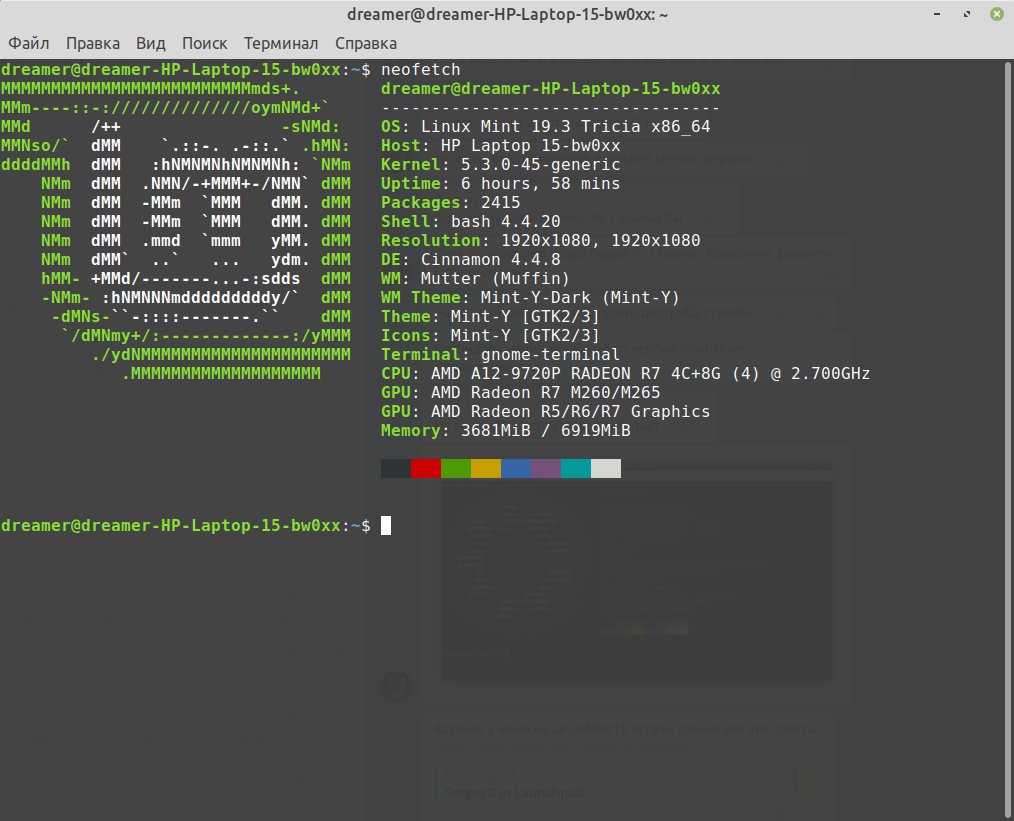Close the terminal window
The image size is (1014, 821).
click(x=997, y=14)
